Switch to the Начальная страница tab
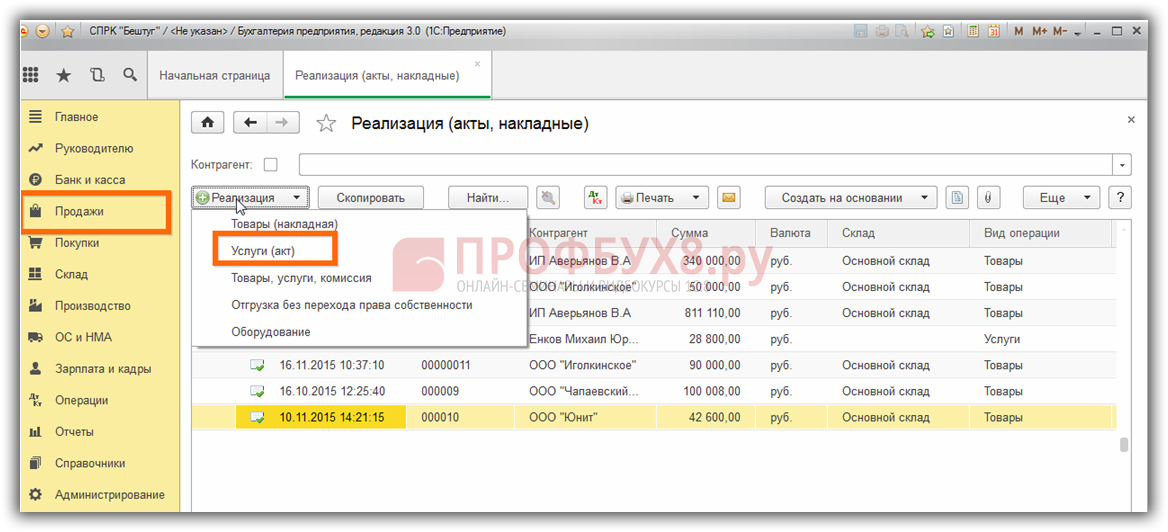 [215, 75]
